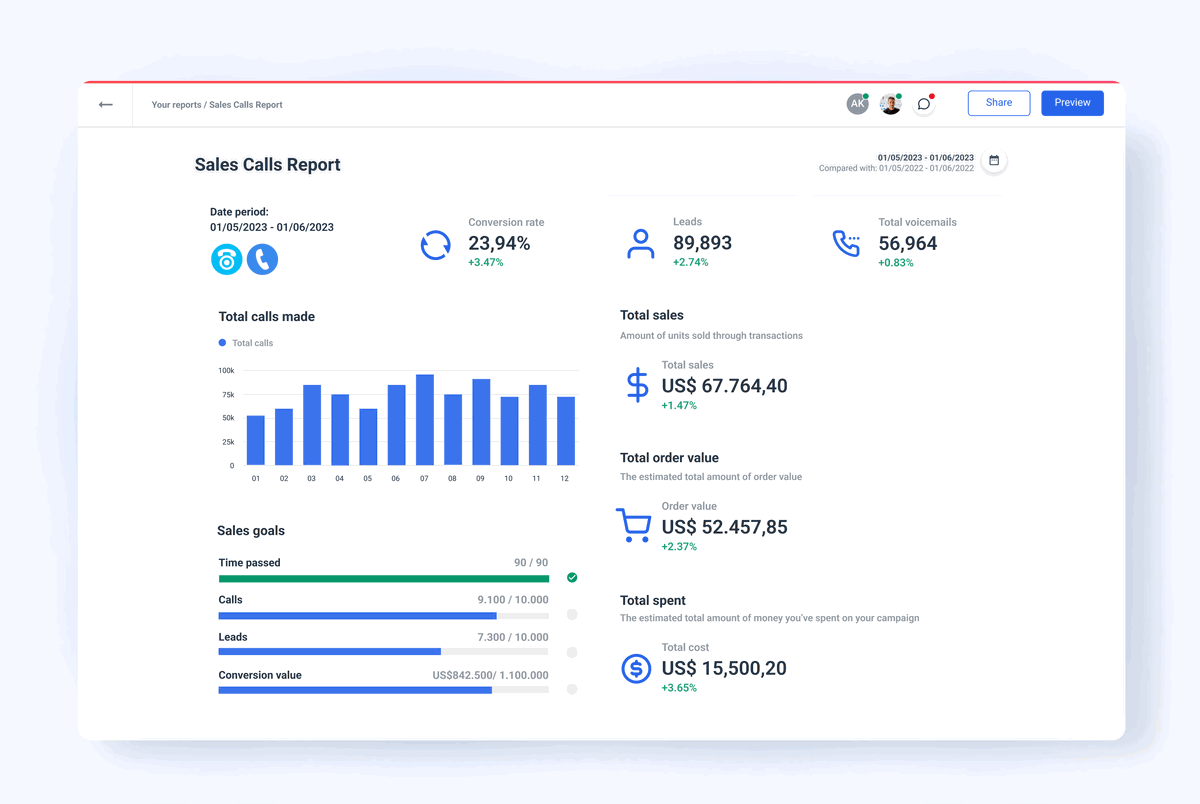Image resolution: width=1200 pixels, height=804 pixels.
Task: Click the back arrow in the header
Action: 105,104
